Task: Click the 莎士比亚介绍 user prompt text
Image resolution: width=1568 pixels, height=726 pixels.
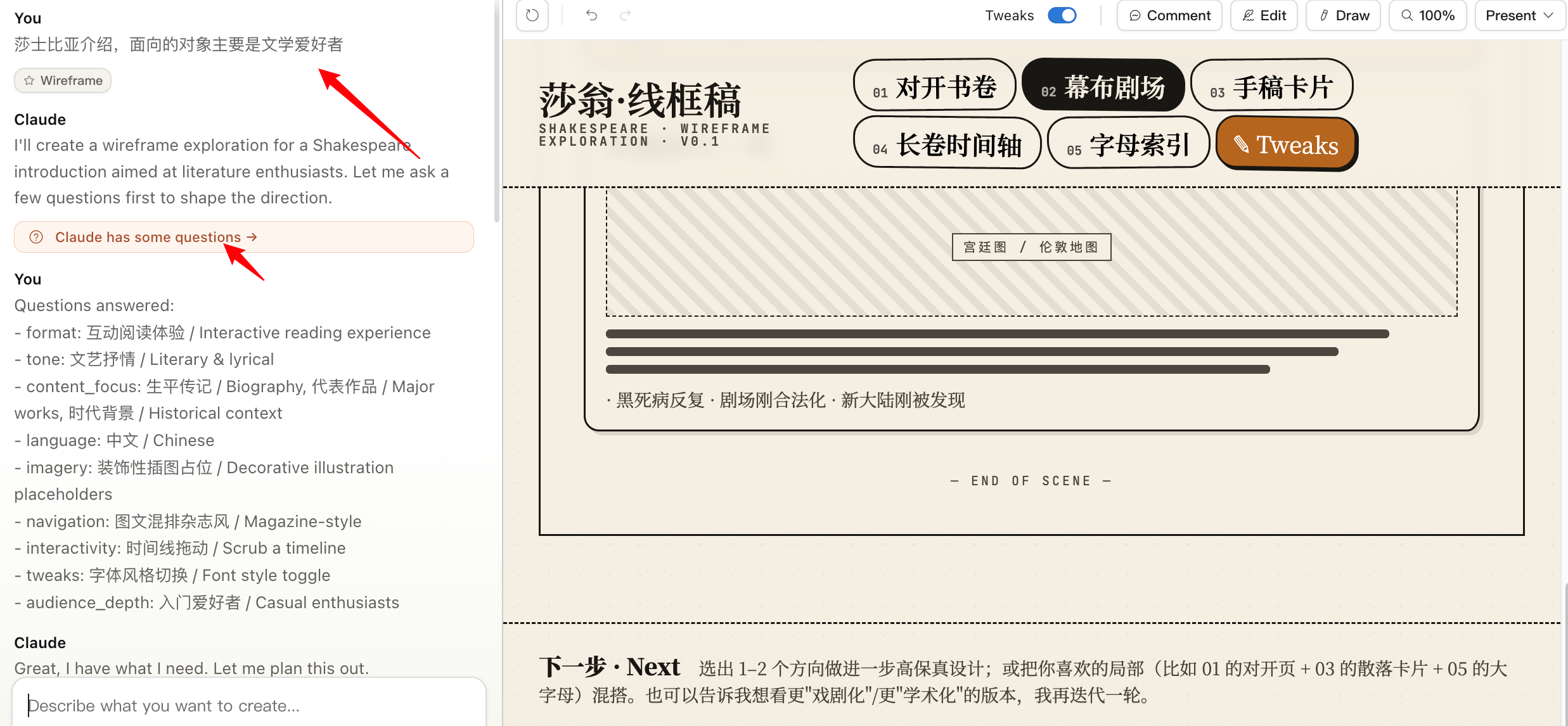Action: point(179,44)
